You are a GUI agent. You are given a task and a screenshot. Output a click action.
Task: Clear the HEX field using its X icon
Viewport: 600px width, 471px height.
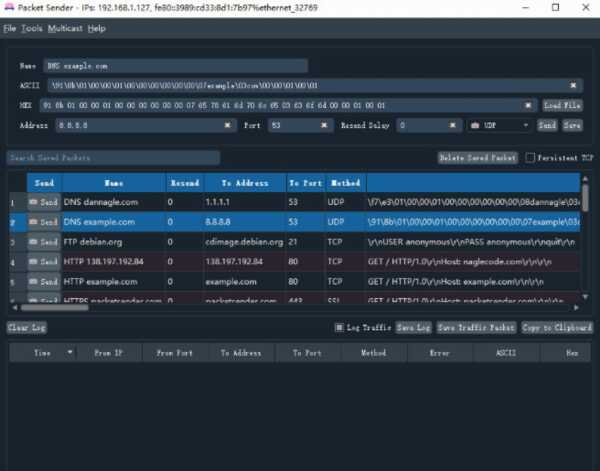[529, 105]
